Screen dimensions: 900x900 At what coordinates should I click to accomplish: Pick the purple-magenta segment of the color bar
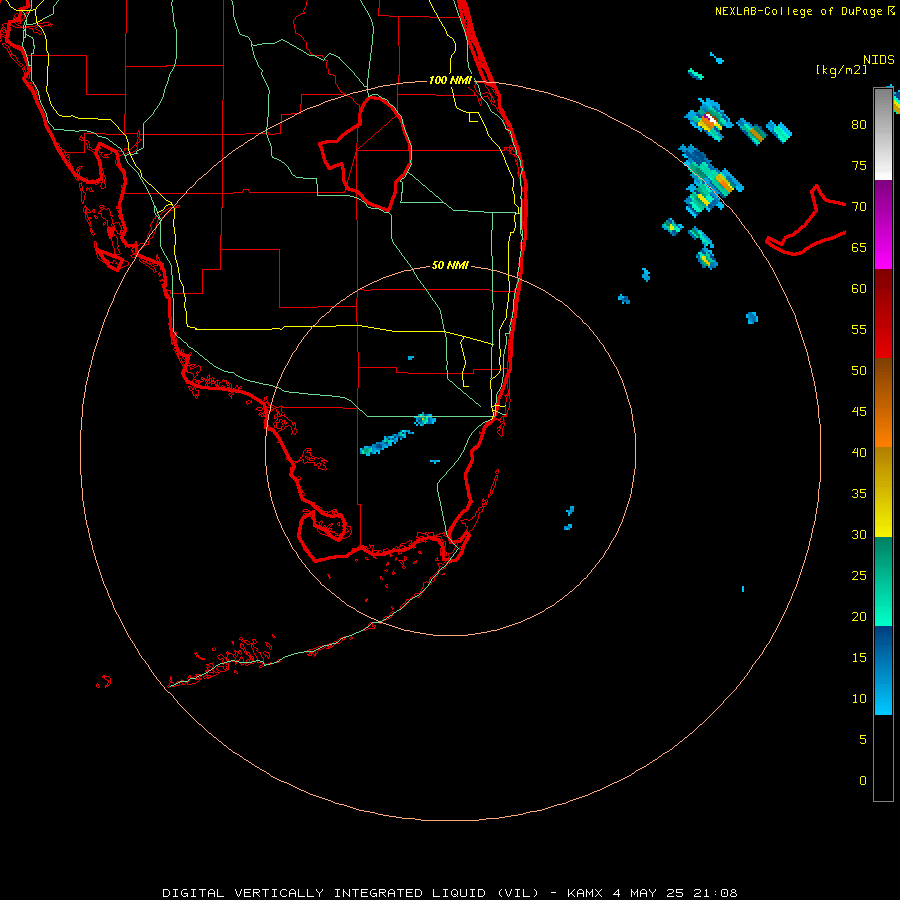883,224
